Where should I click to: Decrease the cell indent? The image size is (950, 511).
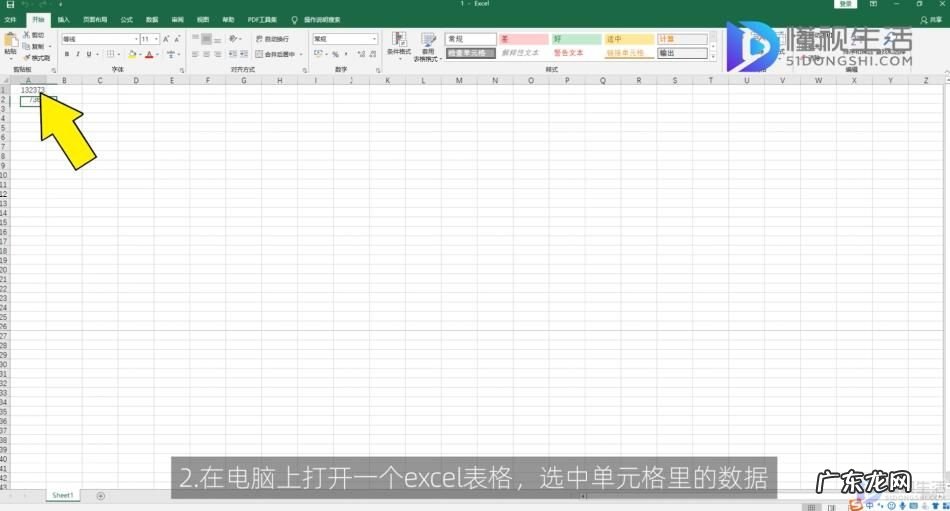233,55
